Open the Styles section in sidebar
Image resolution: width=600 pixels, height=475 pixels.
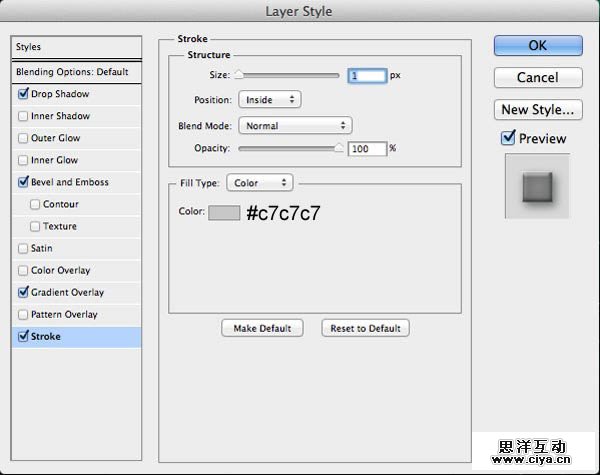(x=74, y=47)
